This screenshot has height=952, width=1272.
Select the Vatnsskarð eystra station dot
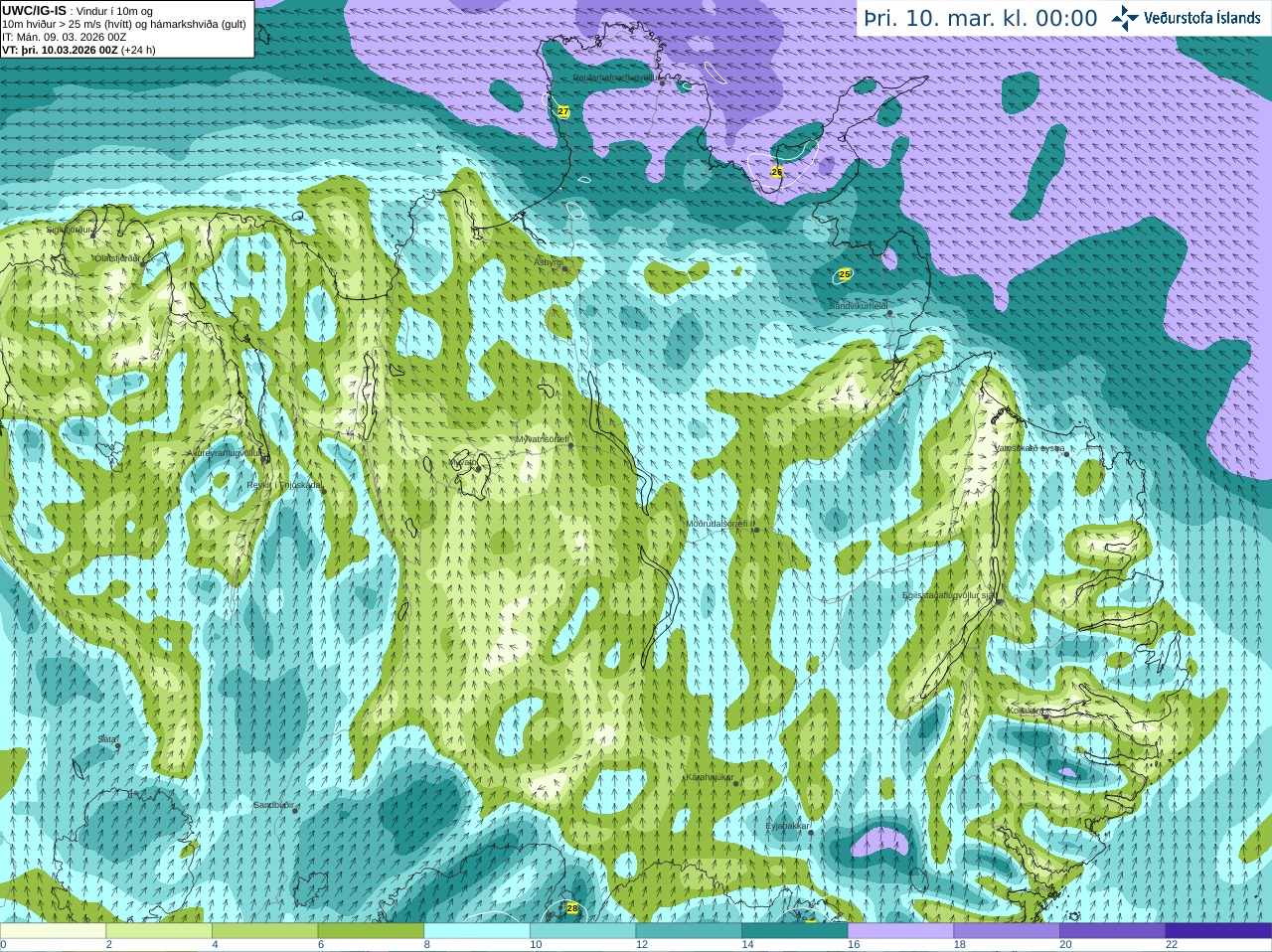[x=1067, y=454]
